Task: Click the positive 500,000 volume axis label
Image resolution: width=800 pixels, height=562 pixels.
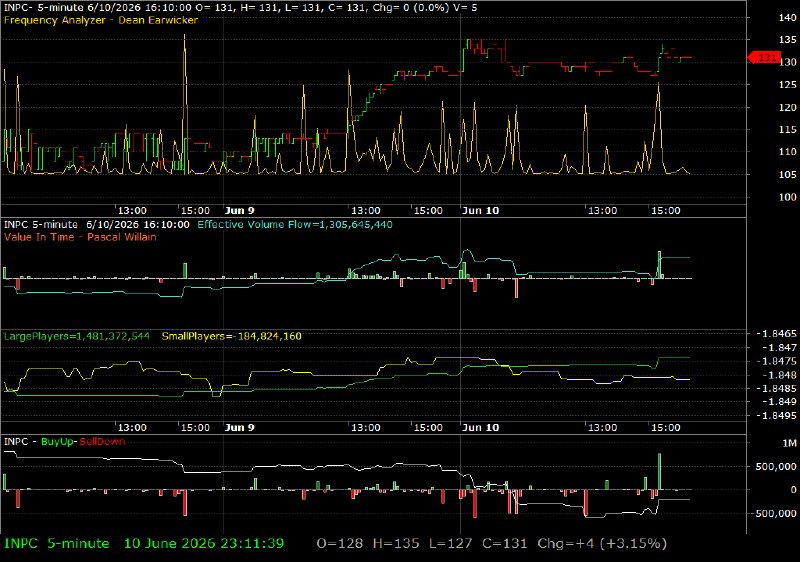Action: tap(776, 467)
